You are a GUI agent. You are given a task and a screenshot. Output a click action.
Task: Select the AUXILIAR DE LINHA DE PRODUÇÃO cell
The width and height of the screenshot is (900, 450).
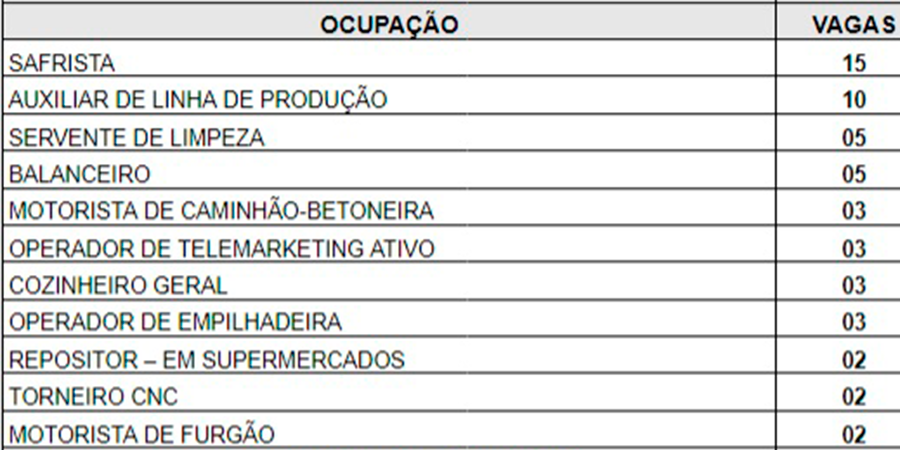click(389, 99)
